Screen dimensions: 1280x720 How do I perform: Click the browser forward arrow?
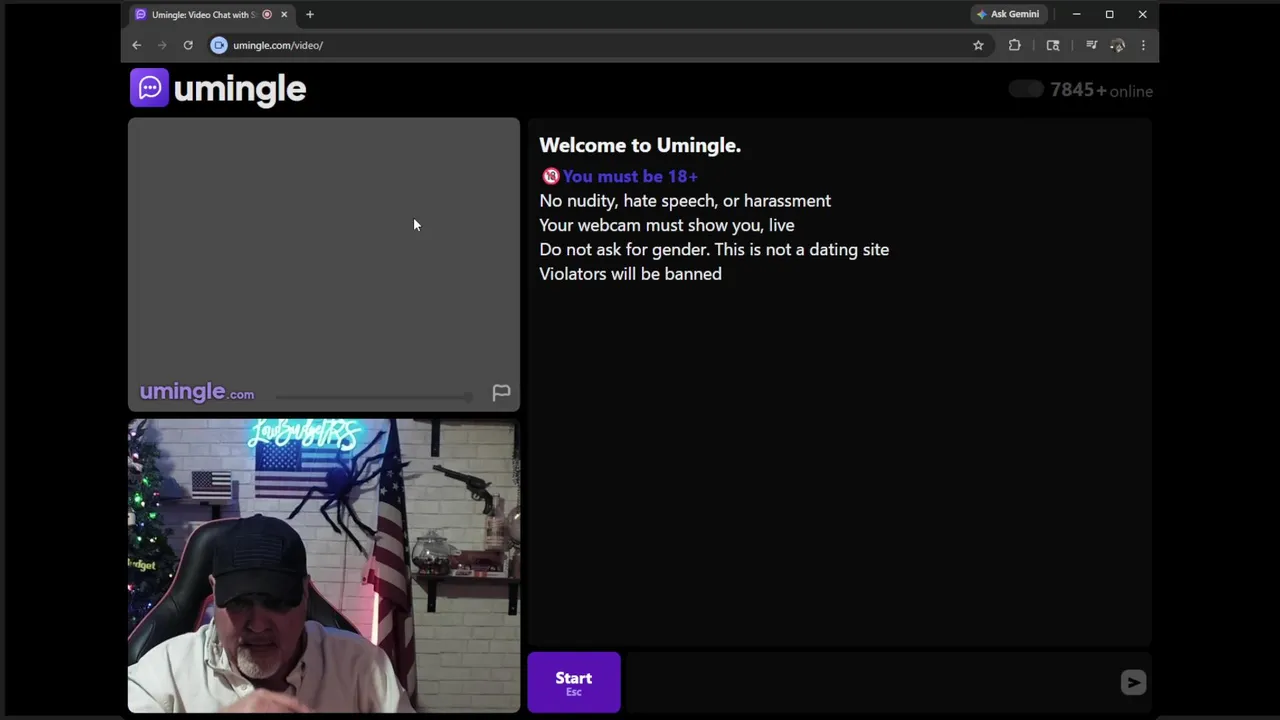point(162,45)
